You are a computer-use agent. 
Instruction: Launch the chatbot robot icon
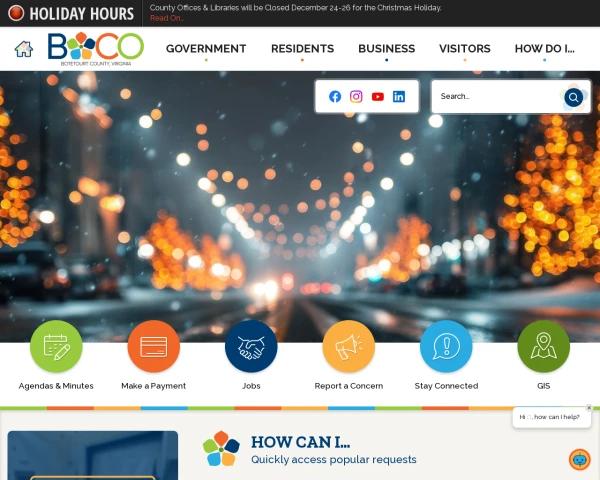(580, 459)
